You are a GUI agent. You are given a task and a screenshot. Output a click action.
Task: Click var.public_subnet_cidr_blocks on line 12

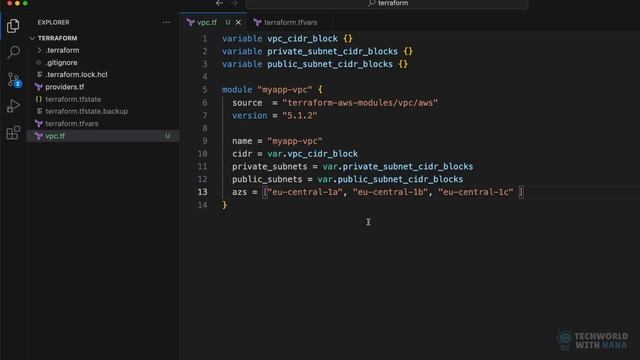click(x=390, y=179)
